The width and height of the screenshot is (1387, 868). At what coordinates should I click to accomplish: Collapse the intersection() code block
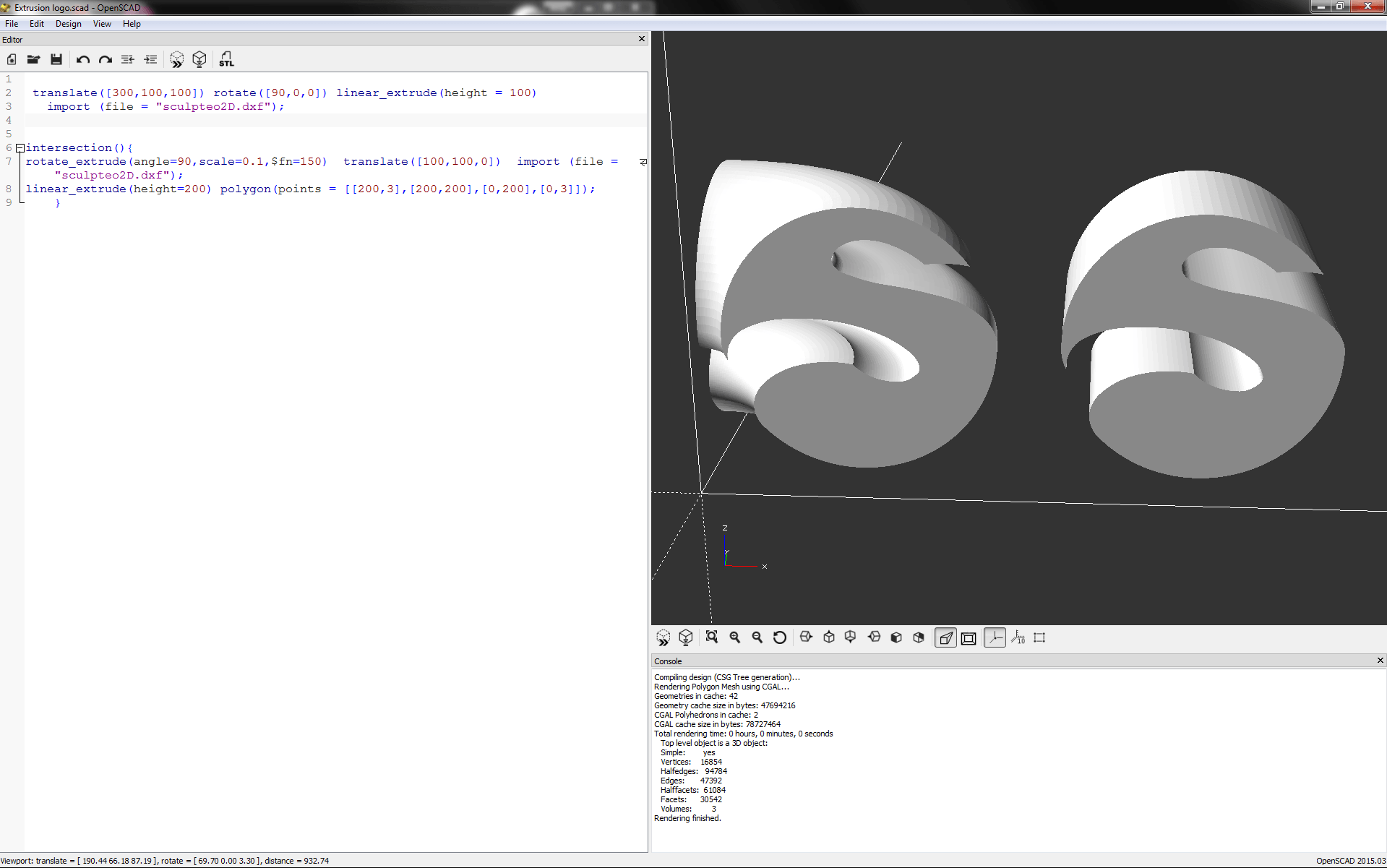pos(20,148)
